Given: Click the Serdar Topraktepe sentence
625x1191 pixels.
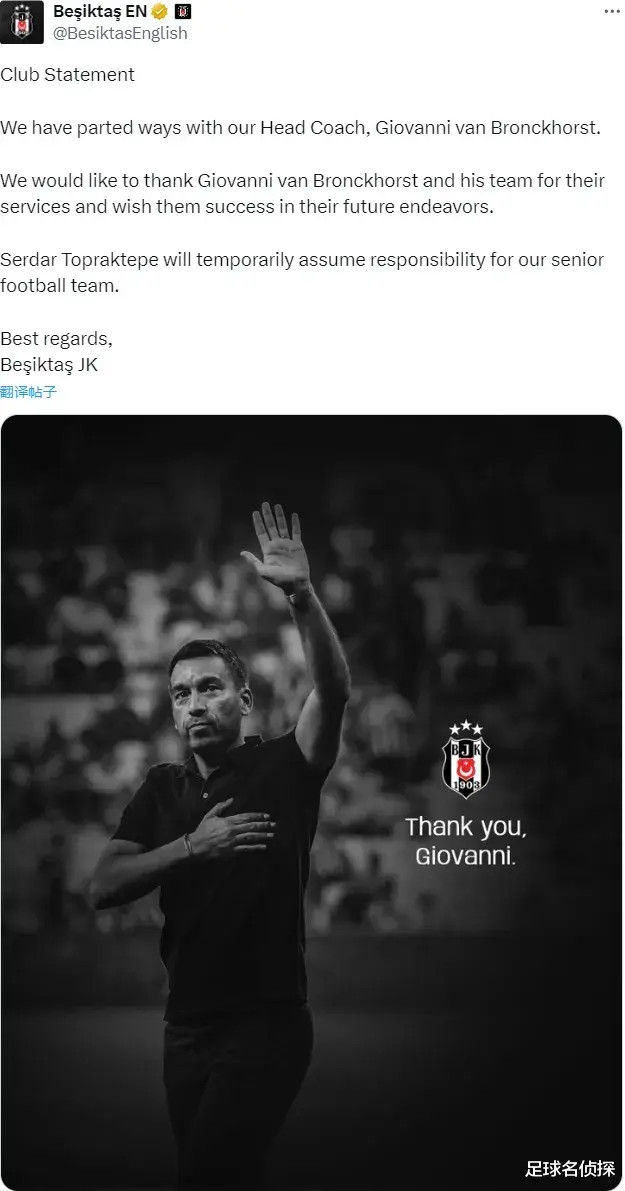Looking at the screenshot, I should [302, 273].
